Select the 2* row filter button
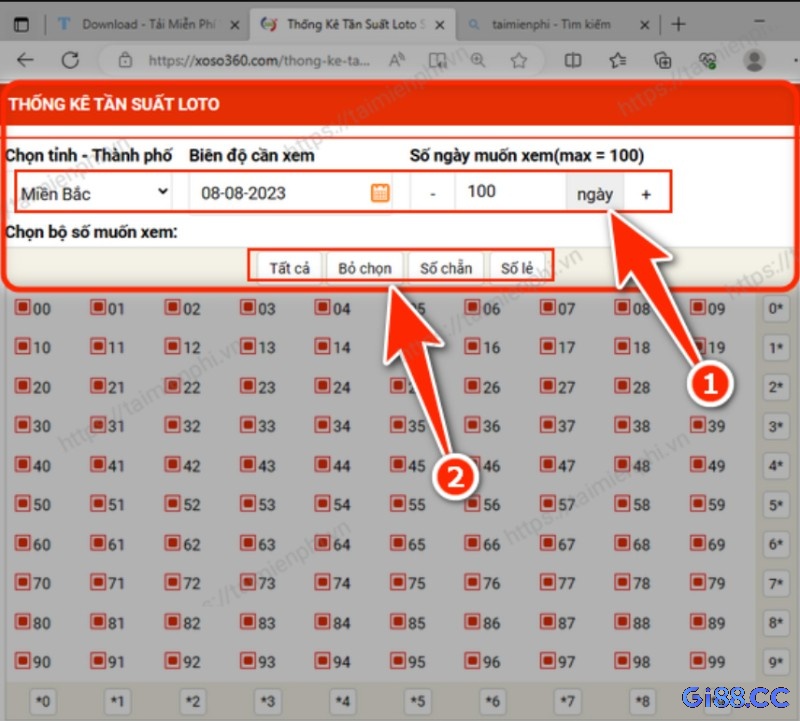800x721 pixels. [x=776, y=387]
